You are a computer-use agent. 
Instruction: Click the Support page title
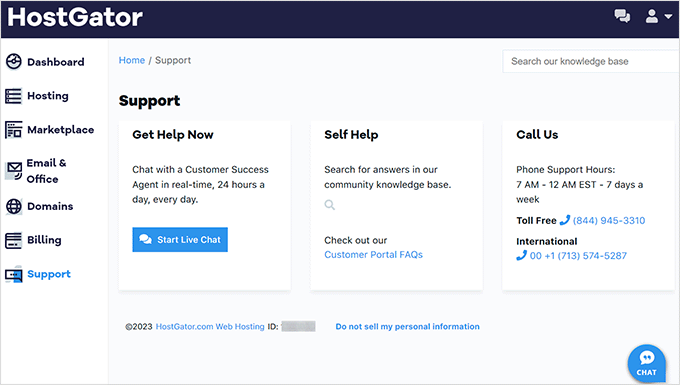coord(149,101)
